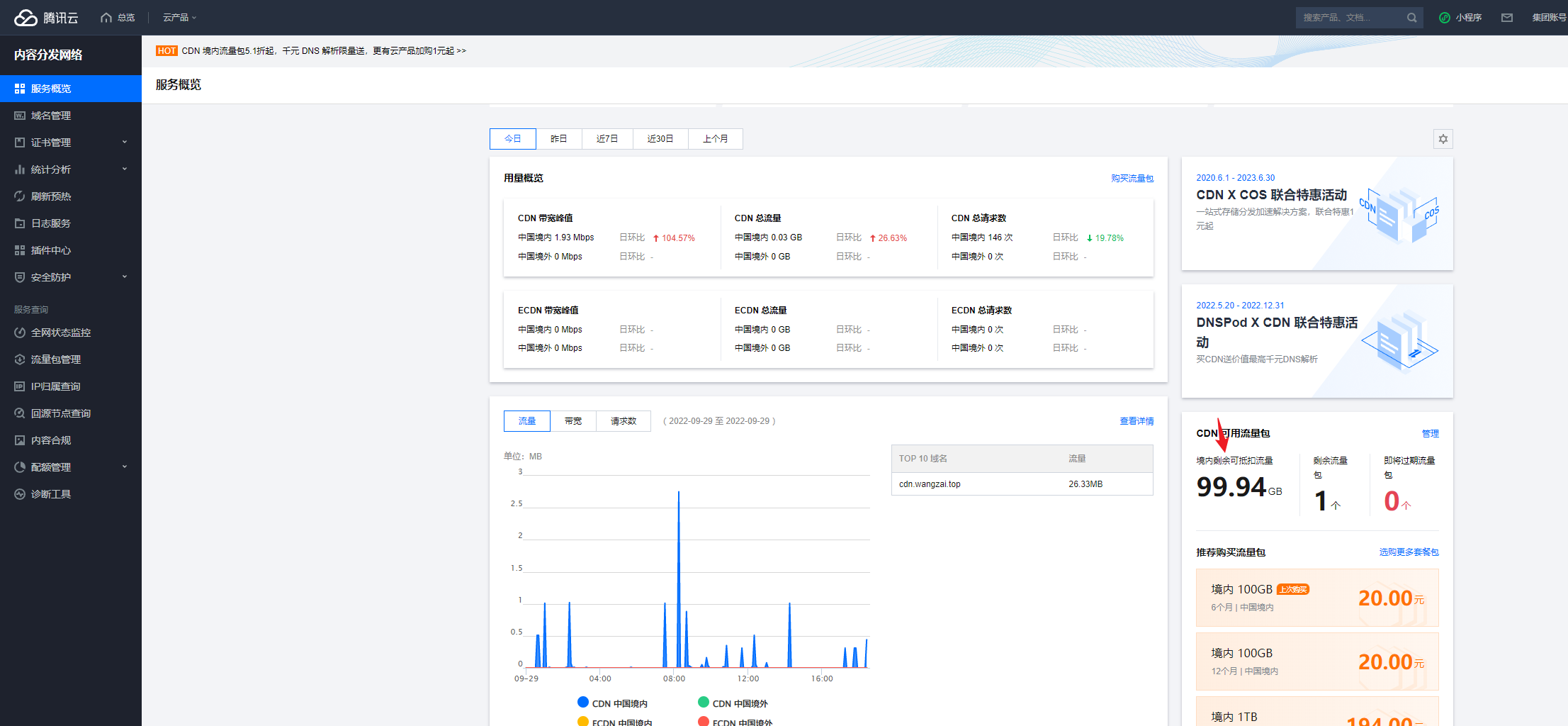Select the 境内 100GB 6个月 package card

(1316, 598)
